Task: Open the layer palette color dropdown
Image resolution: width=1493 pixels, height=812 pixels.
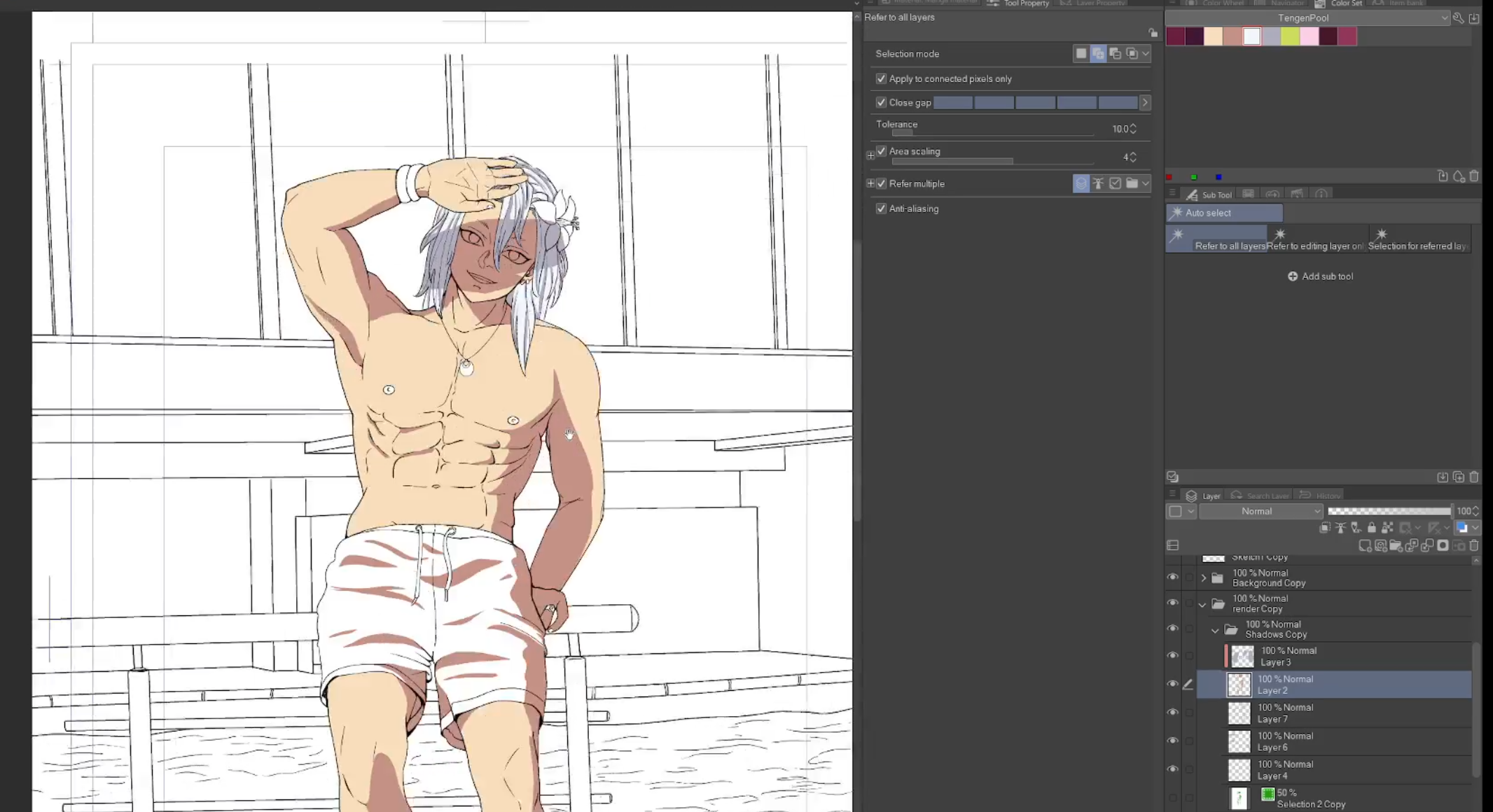Action: [1181, 512]
